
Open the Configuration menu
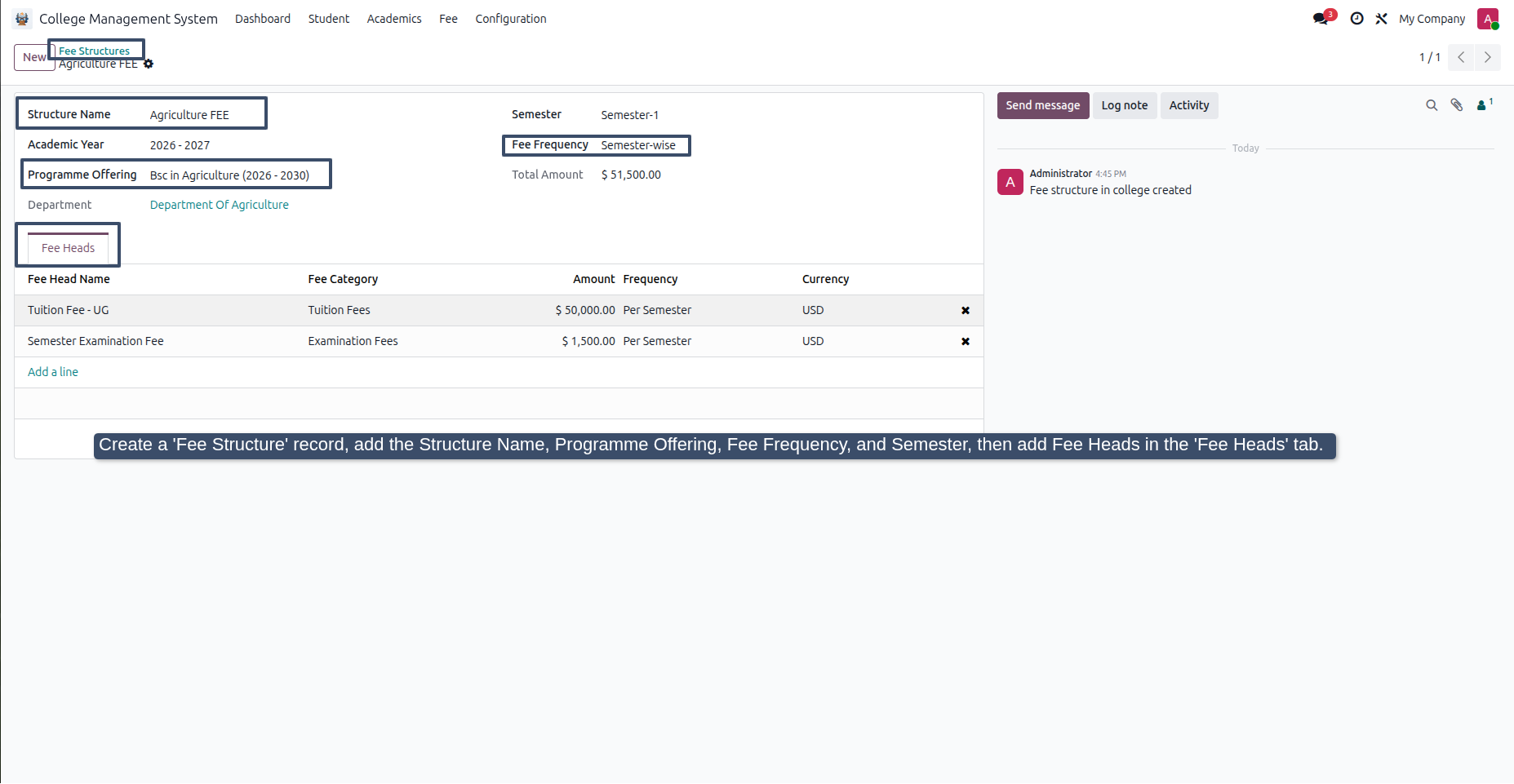511,19
